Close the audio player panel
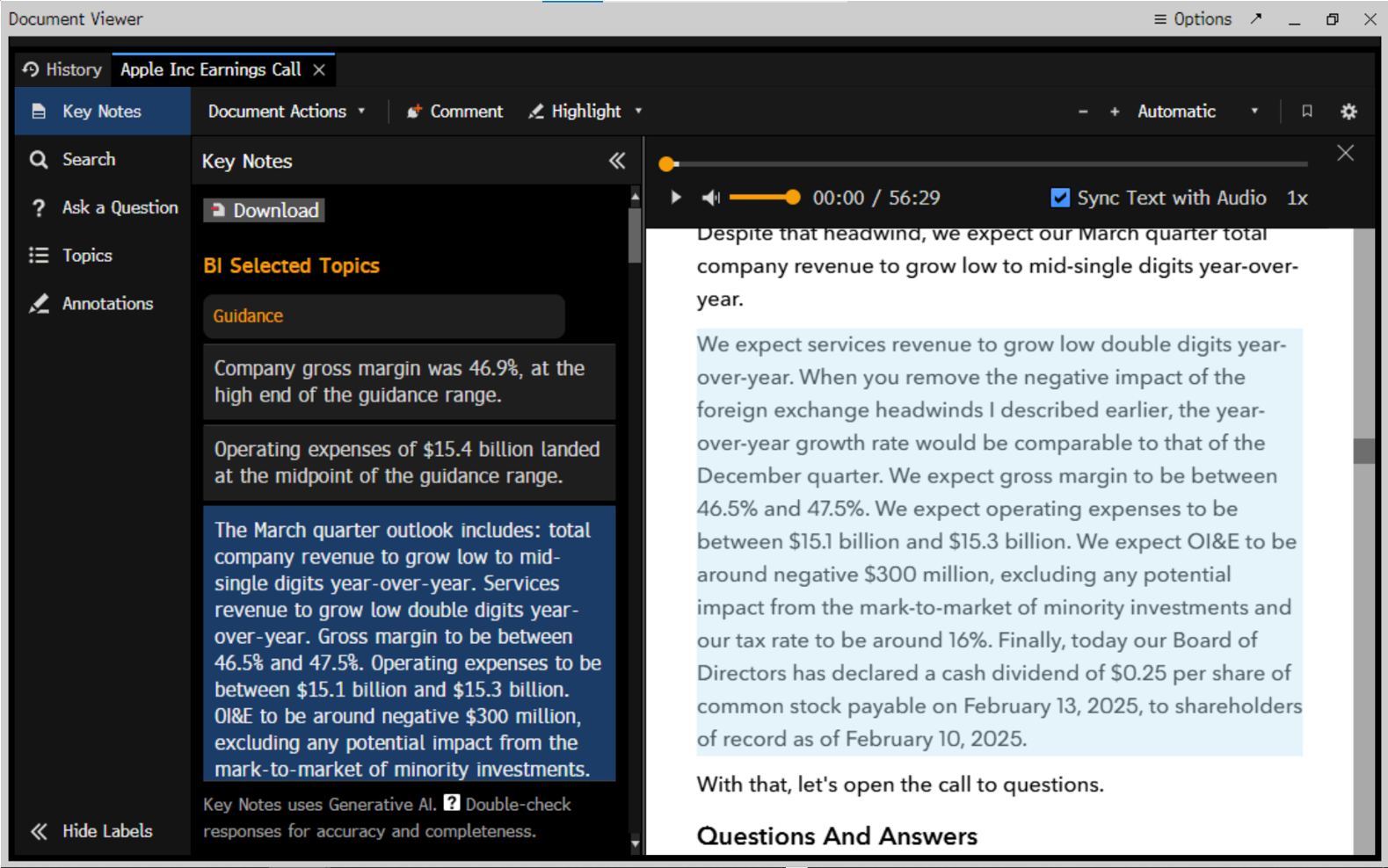This screenshot has height=868, width=1388. tap(1345, 154)
